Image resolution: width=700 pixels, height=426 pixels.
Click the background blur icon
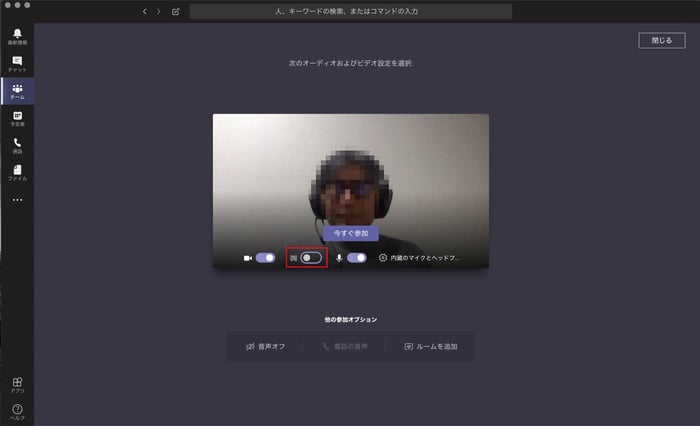(293, 258)
